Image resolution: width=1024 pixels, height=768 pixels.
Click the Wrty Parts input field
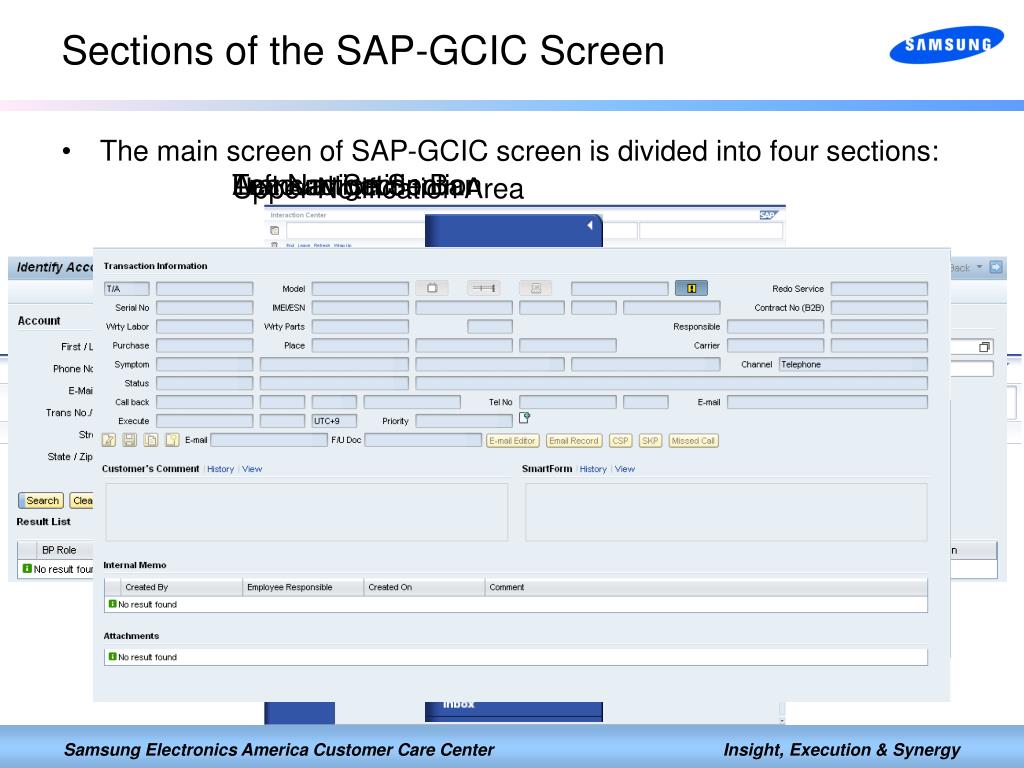pos(360,327)
